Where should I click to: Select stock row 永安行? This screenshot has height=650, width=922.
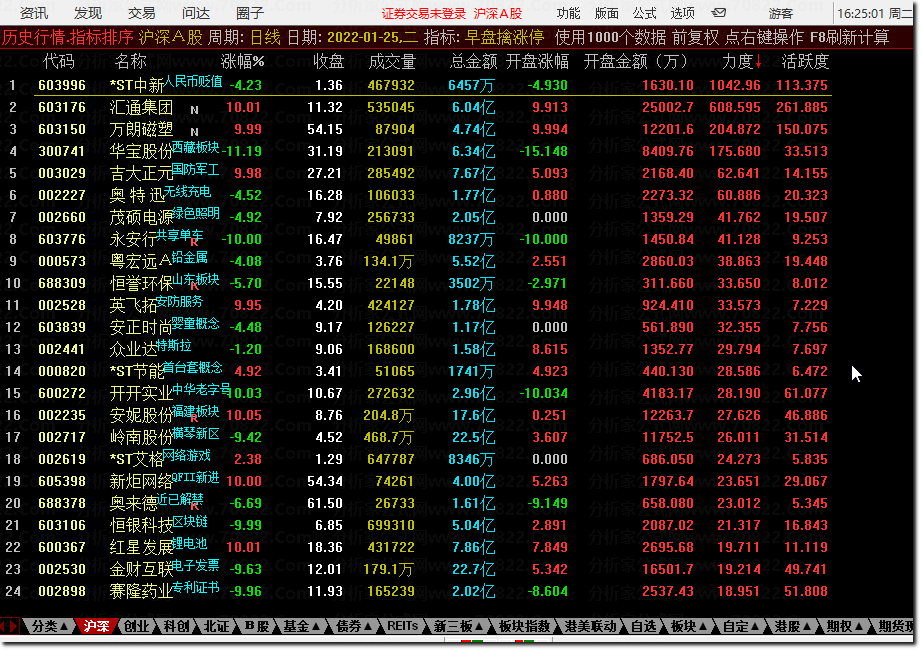[415, 239]
